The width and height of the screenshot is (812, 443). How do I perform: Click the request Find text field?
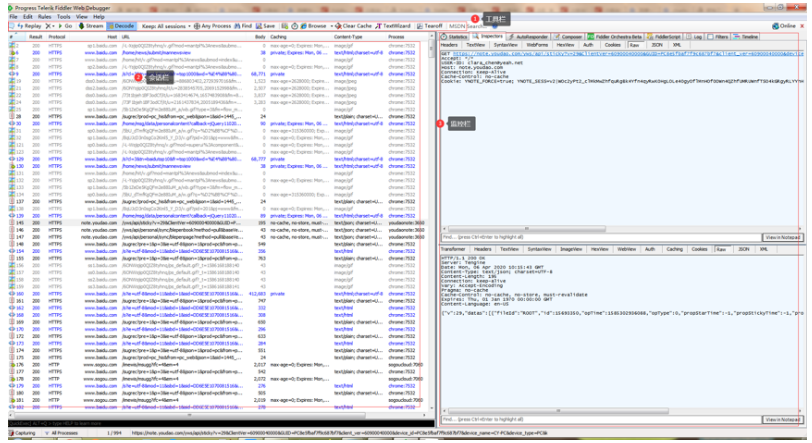[x=601, y=237]
